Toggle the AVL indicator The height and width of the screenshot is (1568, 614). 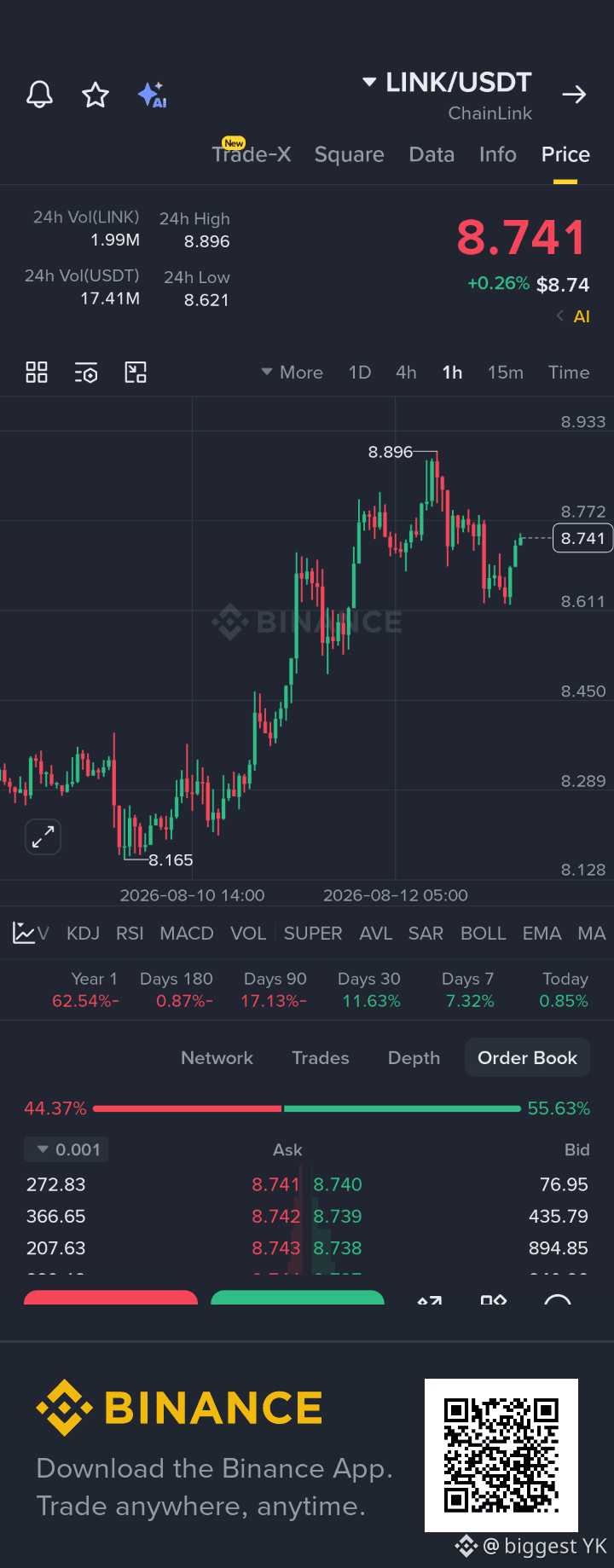click(376, 934)
